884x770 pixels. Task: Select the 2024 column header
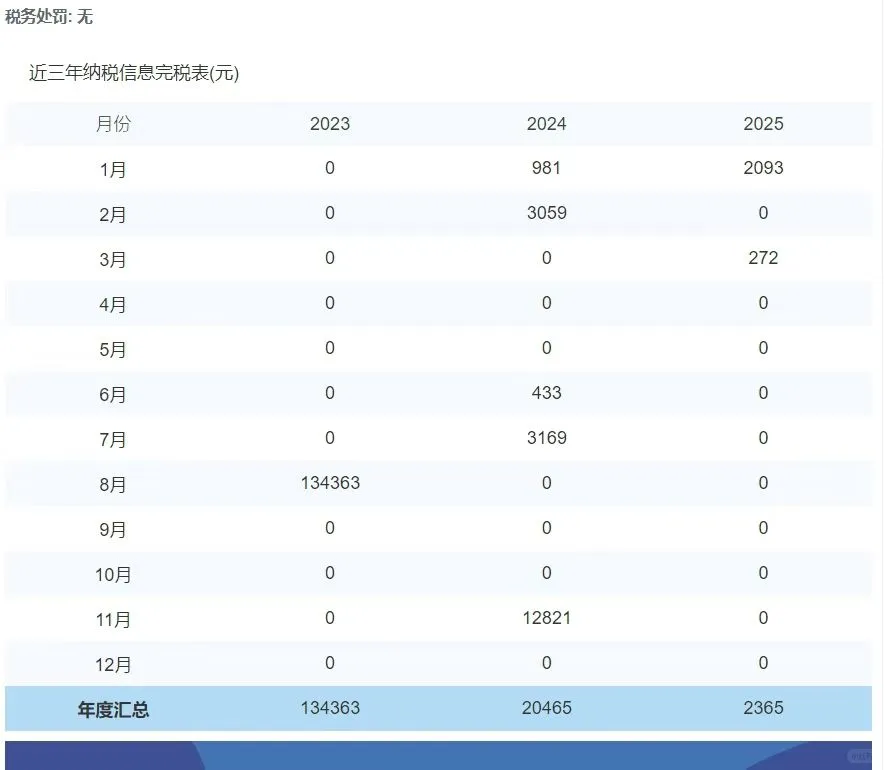coord(546,124)
